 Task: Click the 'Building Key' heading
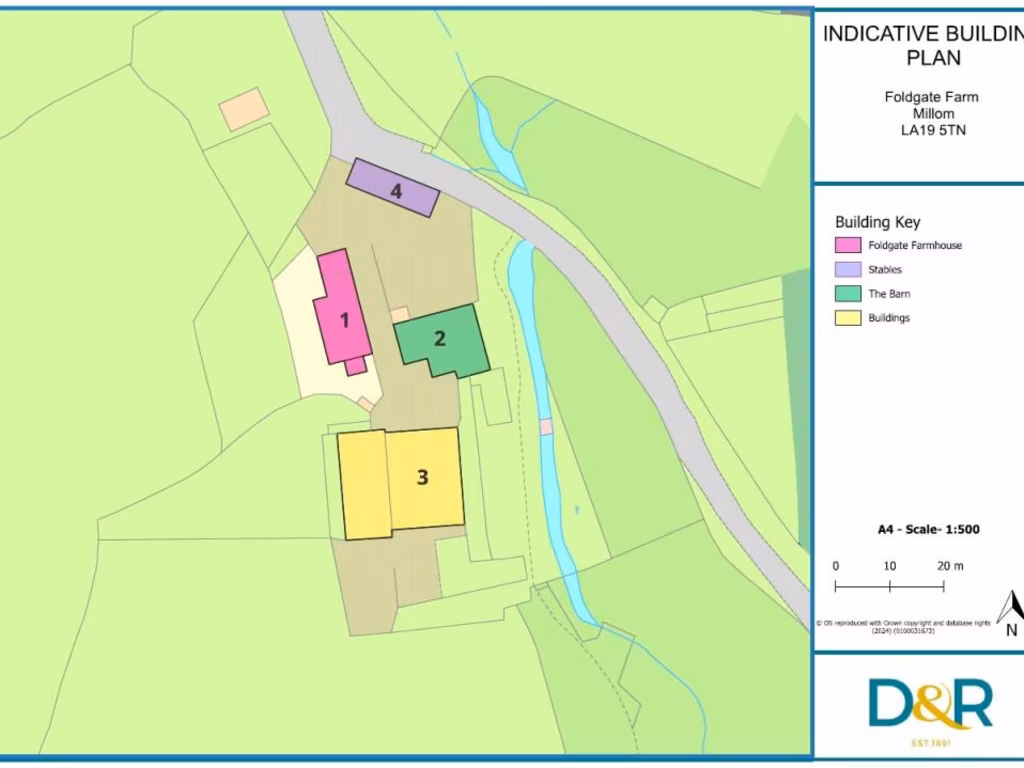click(x=877, y=222)
